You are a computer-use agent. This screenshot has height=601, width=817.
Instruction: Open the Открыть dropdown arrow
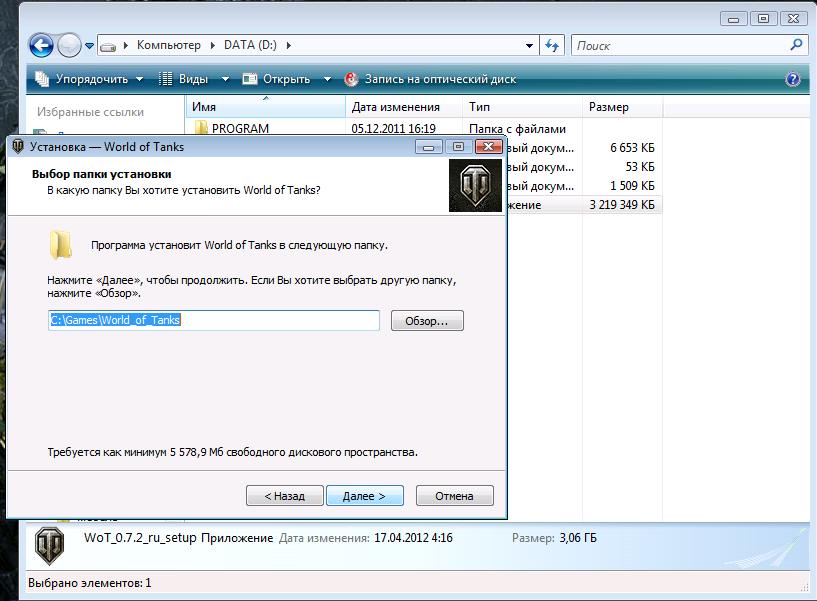click(x=327, y=79)
